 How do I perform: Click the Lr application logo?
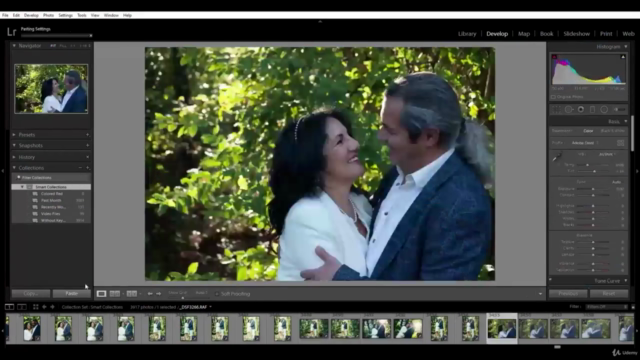pos(11,32)
